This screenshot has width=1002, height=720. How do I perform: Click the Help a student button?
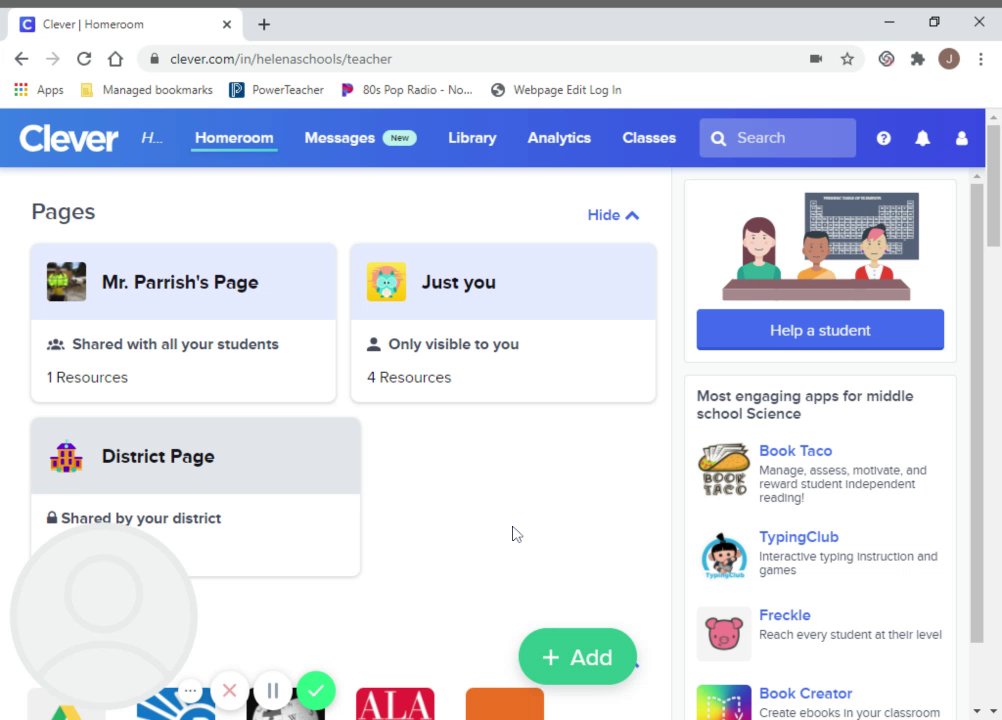coord(820,330)
